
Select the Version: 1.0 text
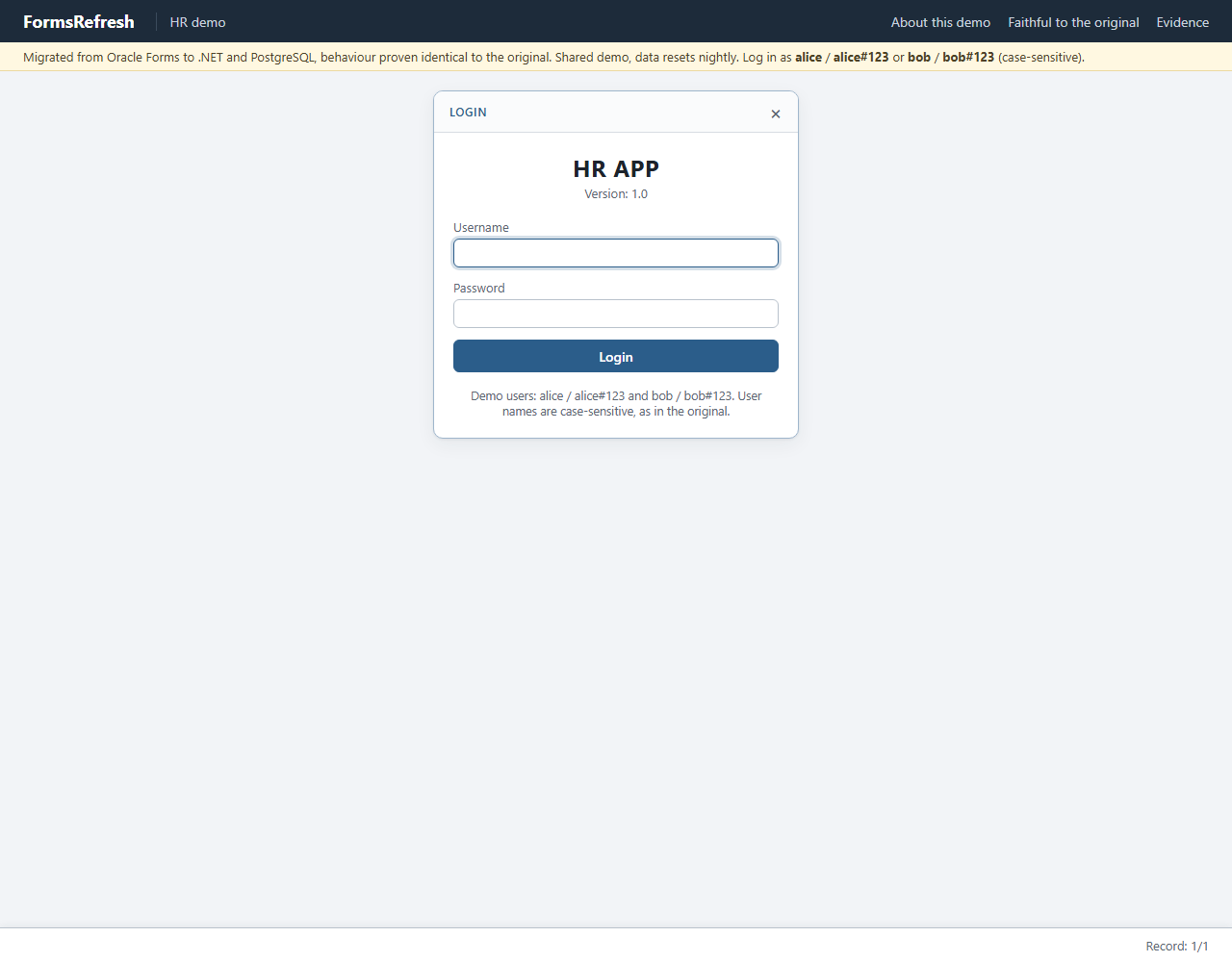[616, 194]
